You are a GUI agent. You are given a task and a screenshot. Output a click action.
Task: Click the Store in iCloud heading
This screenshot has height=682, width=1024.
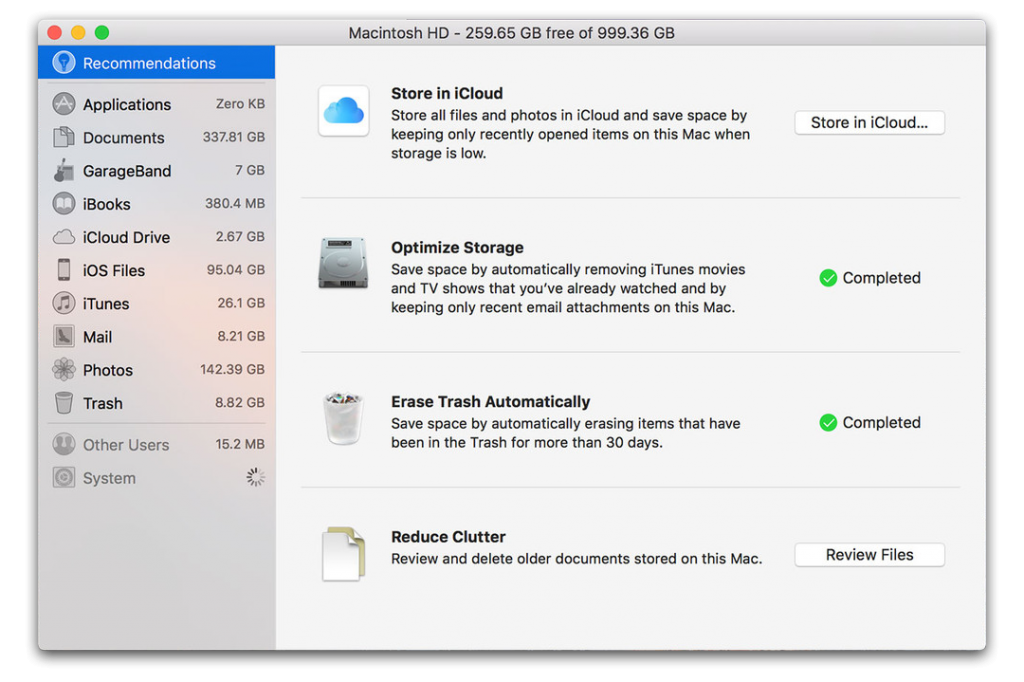pyautogui.click(x=447, y=93)
